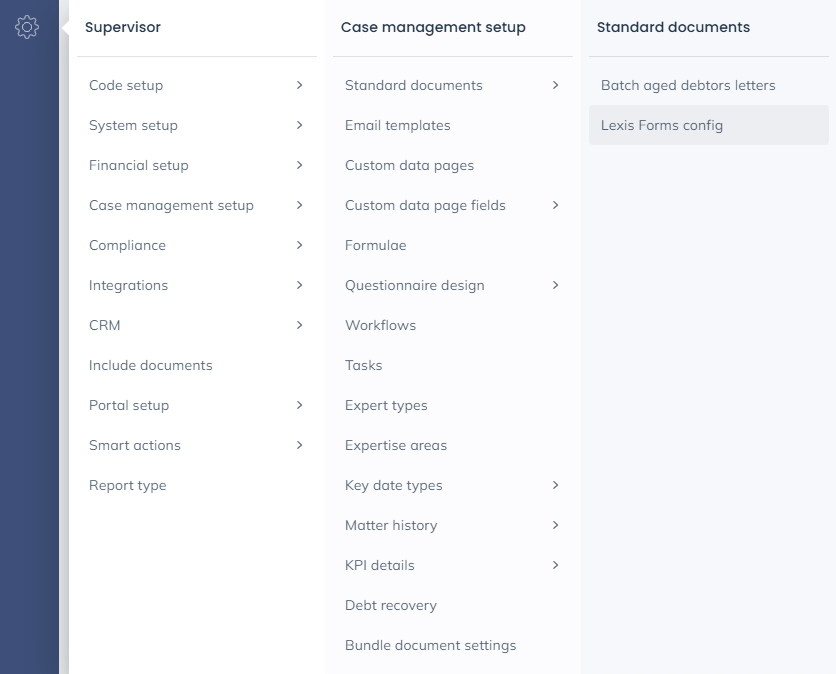
Task: Open Batch aged debtors letters
Action: point(688,85)
